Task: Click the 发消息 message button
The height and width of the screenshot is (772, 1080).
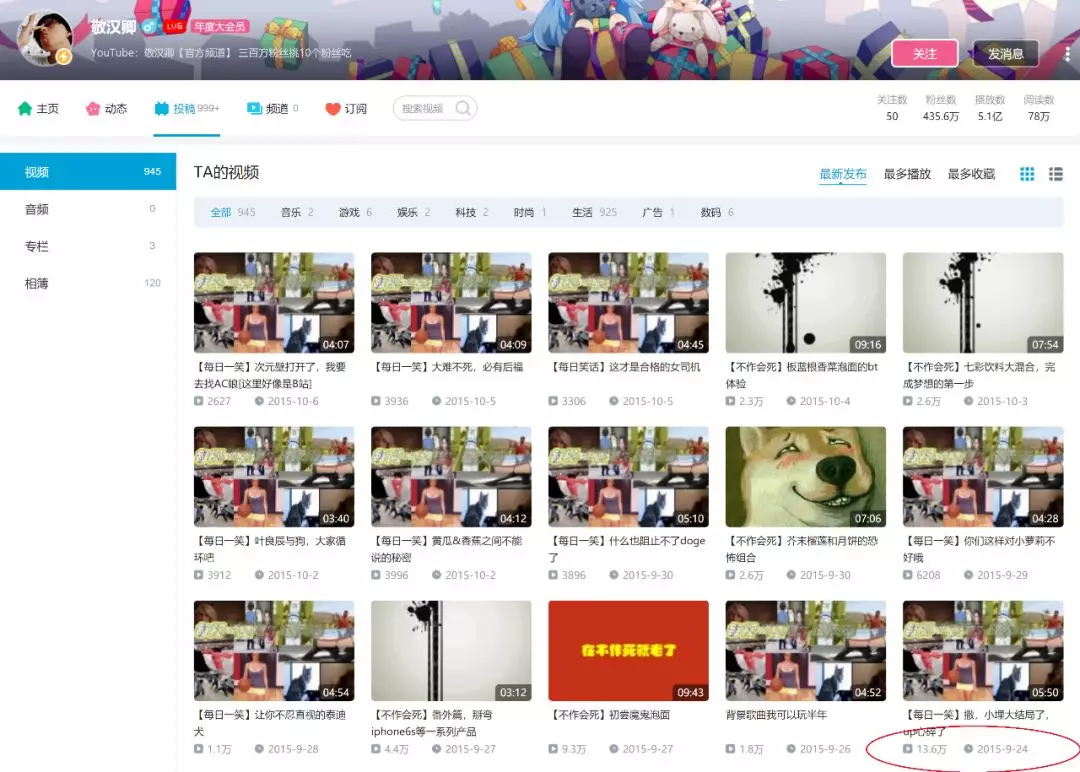Action: pyautogui.click(x=1005, y=54)
